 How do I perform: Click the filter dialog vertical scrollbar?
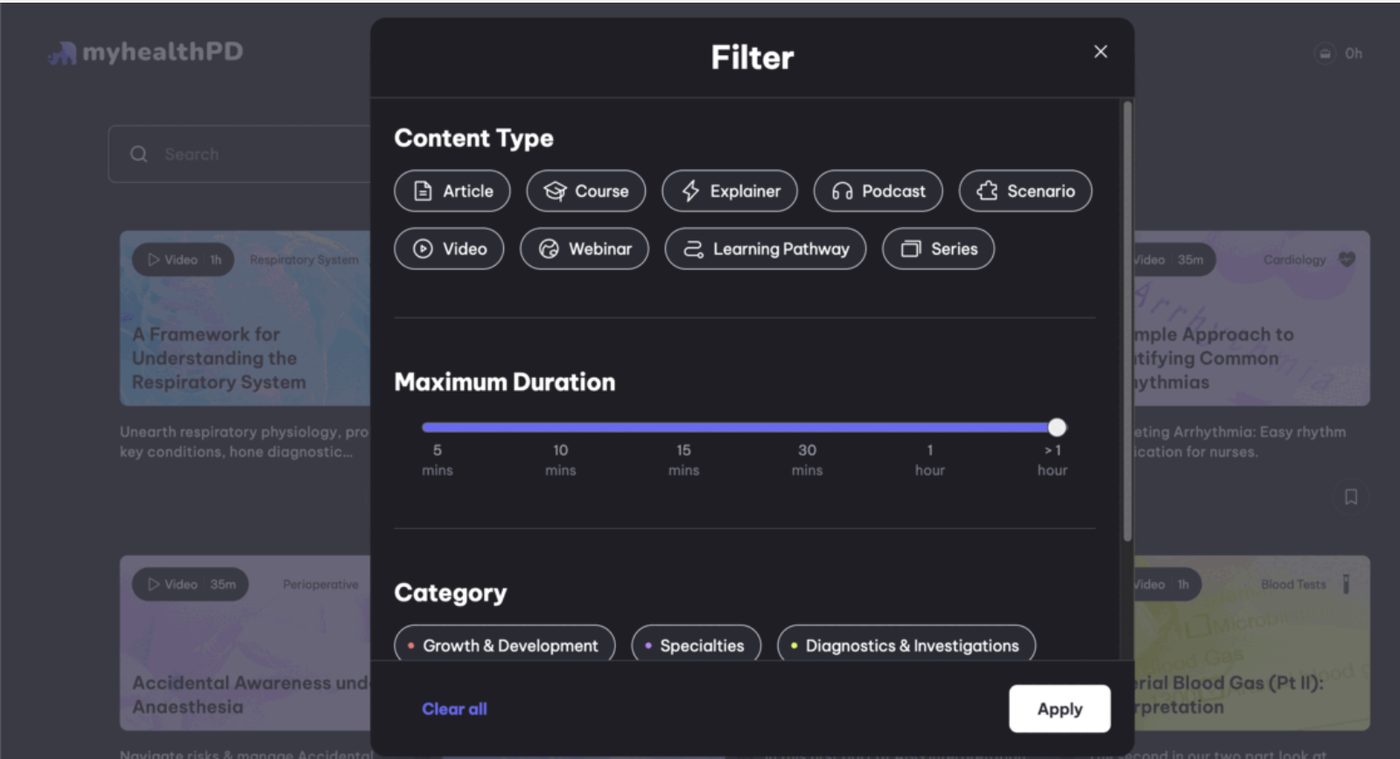coord(1128,322)
